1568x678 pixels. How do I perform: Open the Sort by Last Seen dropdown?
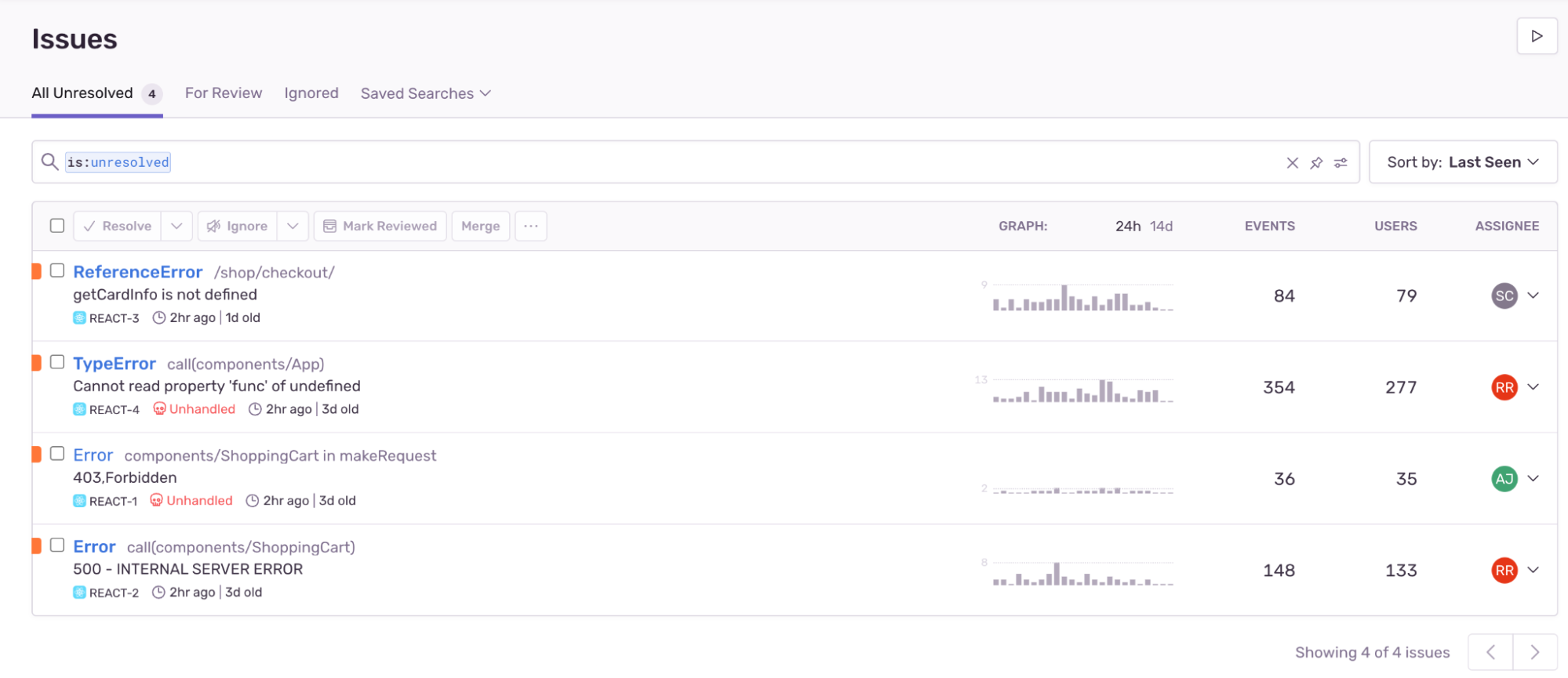point(1463,162)
